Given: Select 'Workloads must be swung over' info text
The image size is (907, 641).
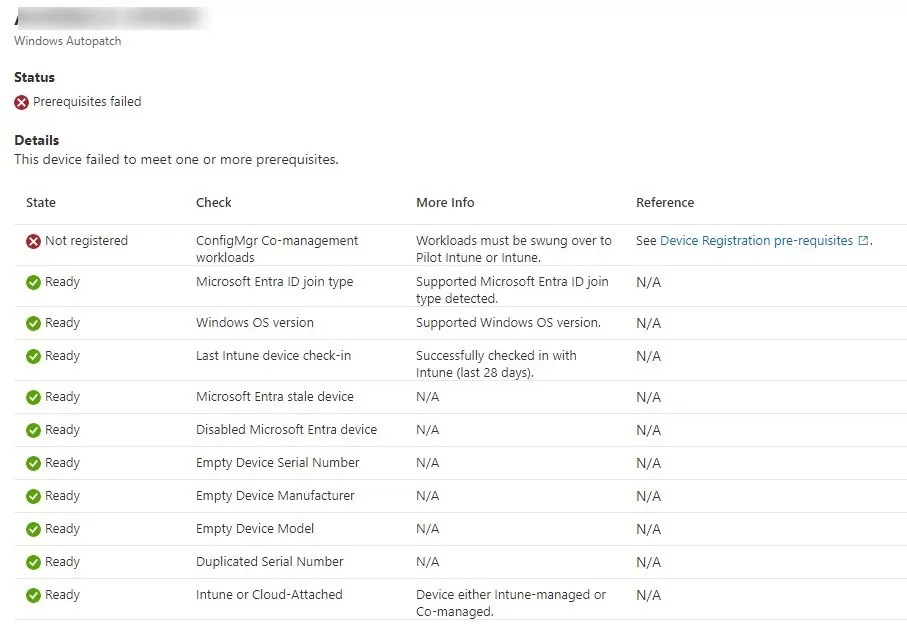Looking at the screenshot, I should 514,249.
